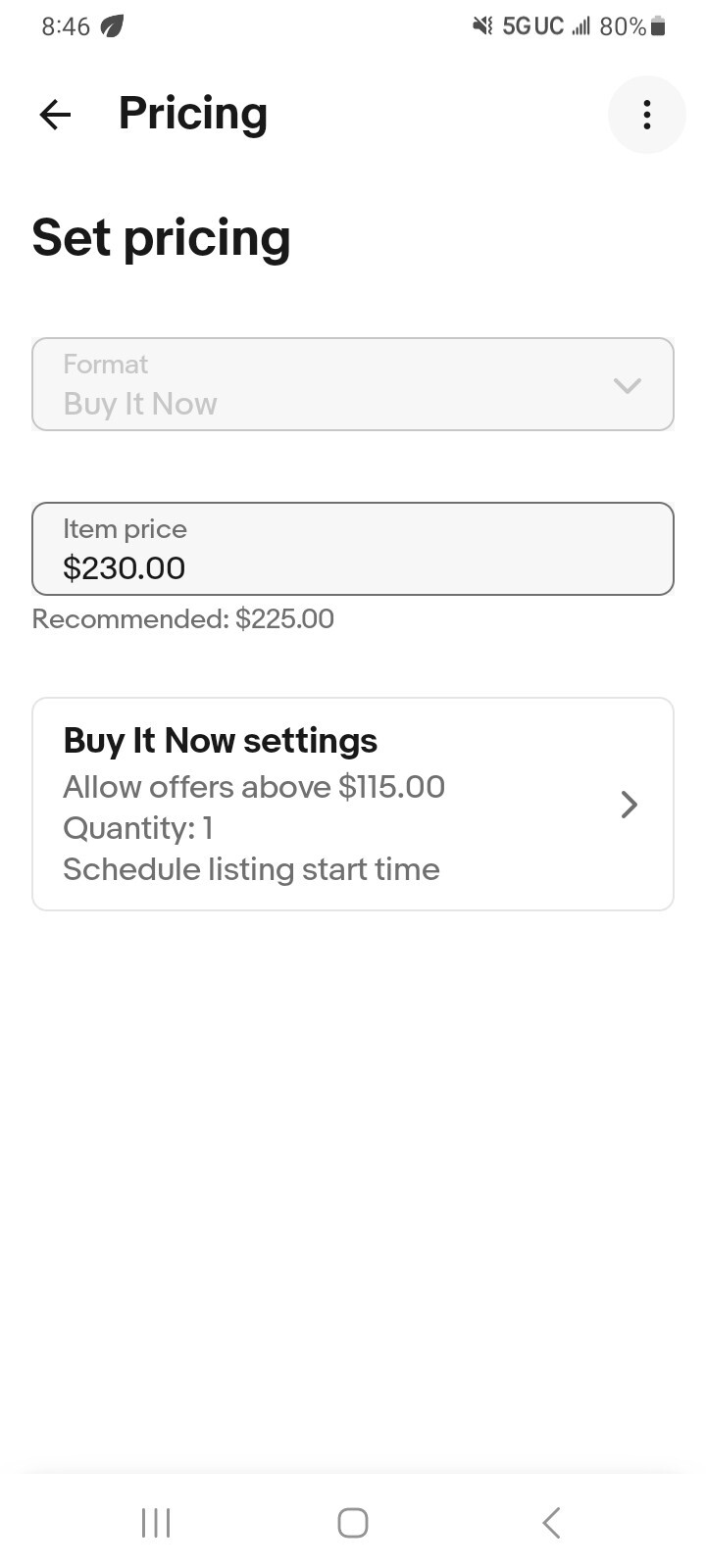Tap the Android recent apps icon

pyautogui.click(x=156, y=1523)
